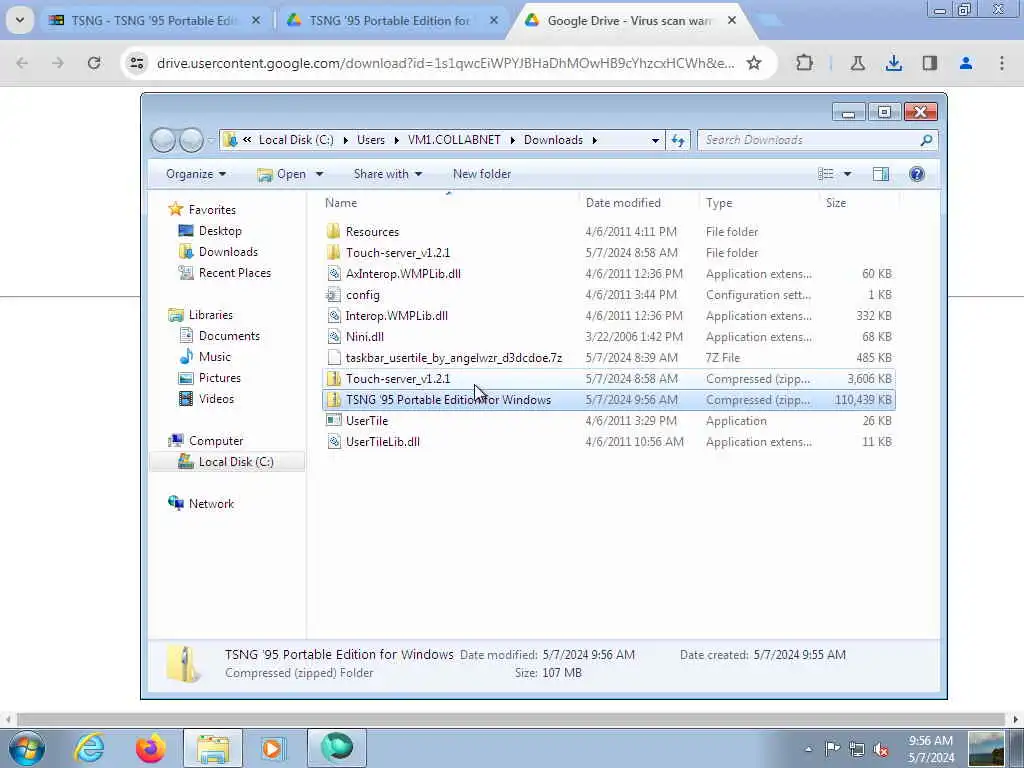Open Documents library in sidebar
1024x768 pixels.
point(229,336)
